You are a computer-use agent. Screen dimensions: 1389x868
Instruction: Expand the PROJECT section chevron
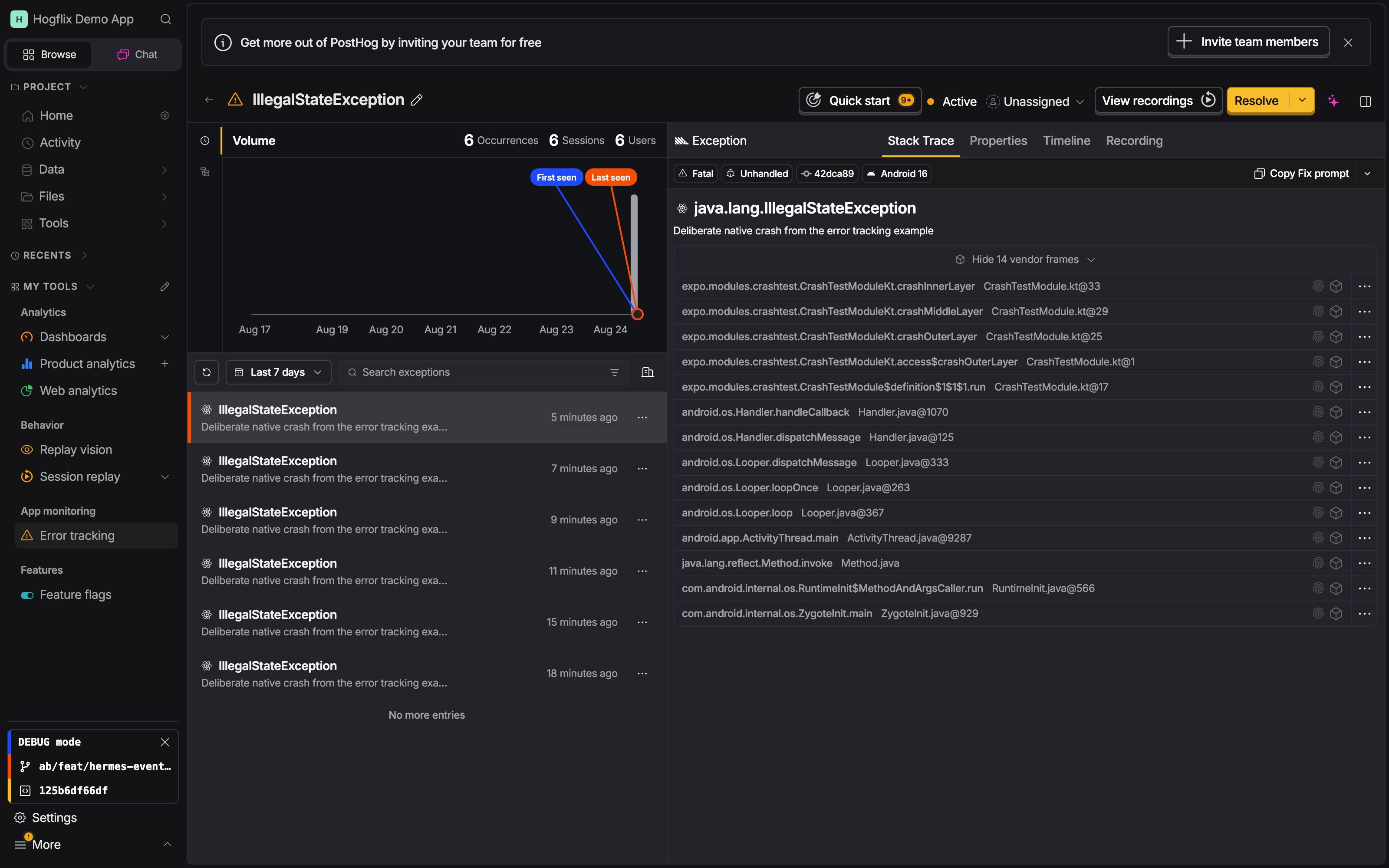83,87
